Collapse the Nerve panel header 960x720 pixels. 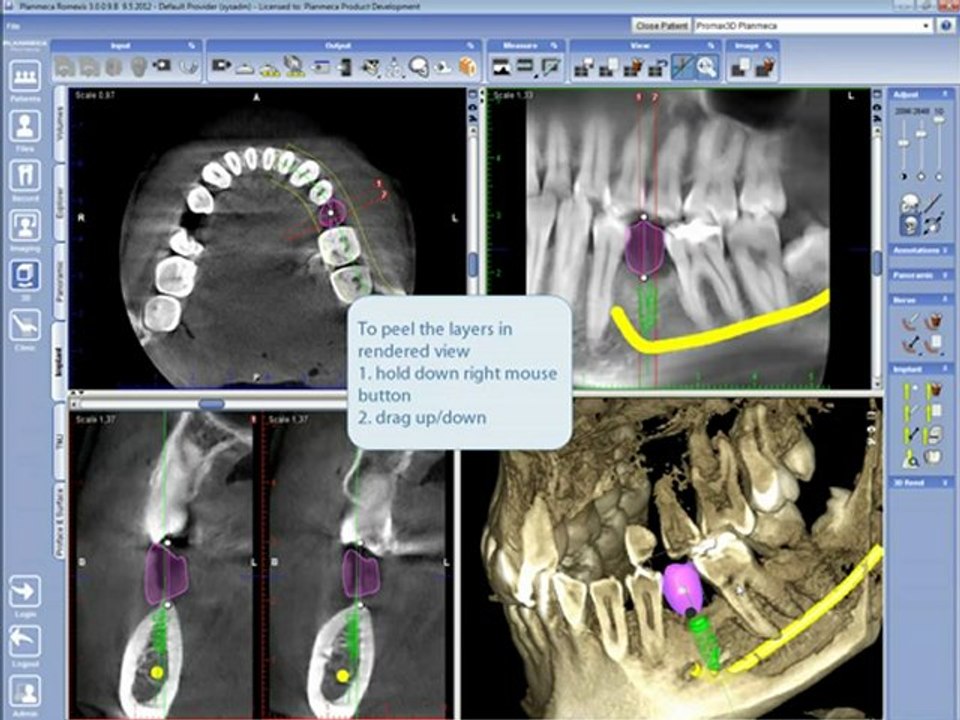point(920,300)
